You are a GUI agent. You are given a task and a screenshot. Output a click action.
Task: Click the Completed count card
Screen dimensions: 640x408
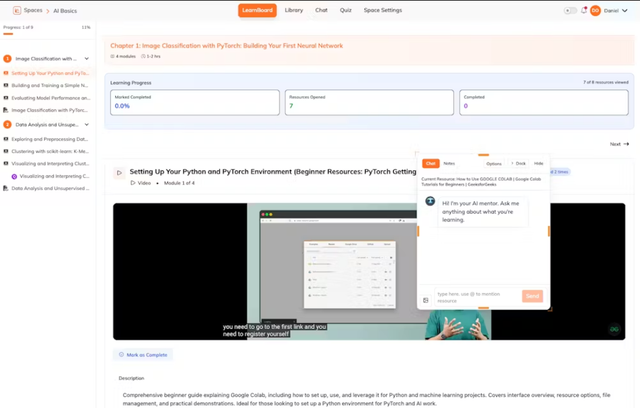(544, 102)
